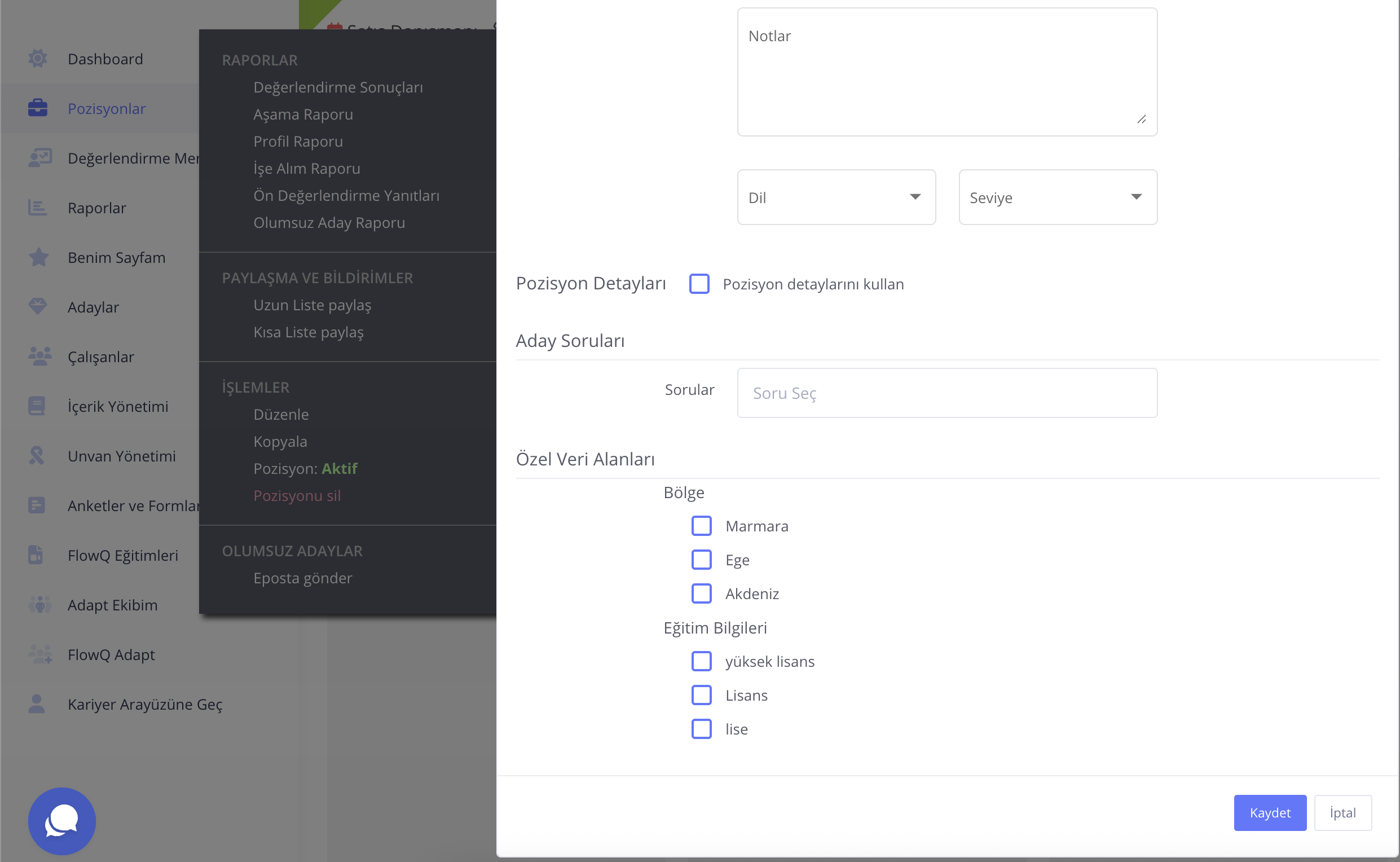The image size is (1400, 862).
Task: Click the Benim Sayfam star icon
Action: tap(38, 257)
